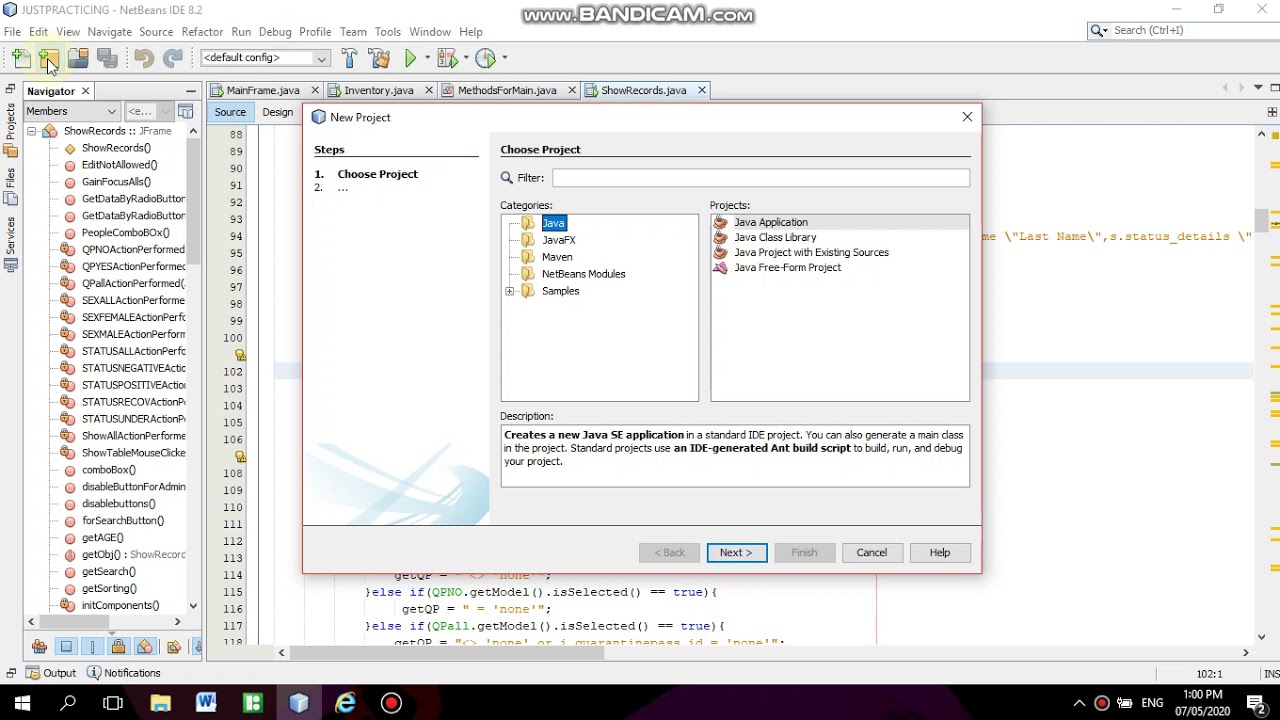Screen dimensions: 1280x720
Task: Click the Undo toolbar icon
Action: (143, 59)
